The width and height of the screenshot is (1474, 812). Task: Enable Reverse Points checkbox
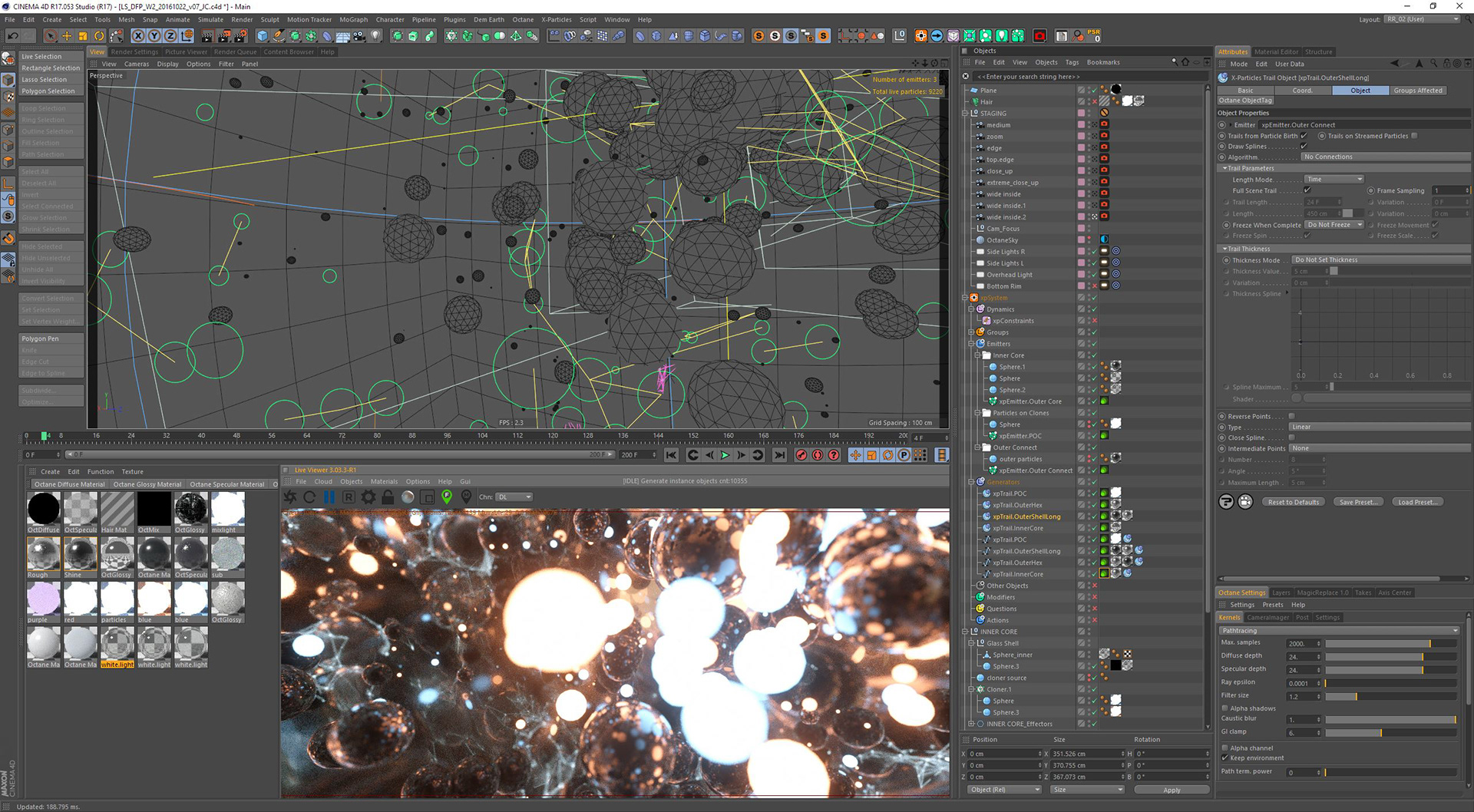(1291, 416)
